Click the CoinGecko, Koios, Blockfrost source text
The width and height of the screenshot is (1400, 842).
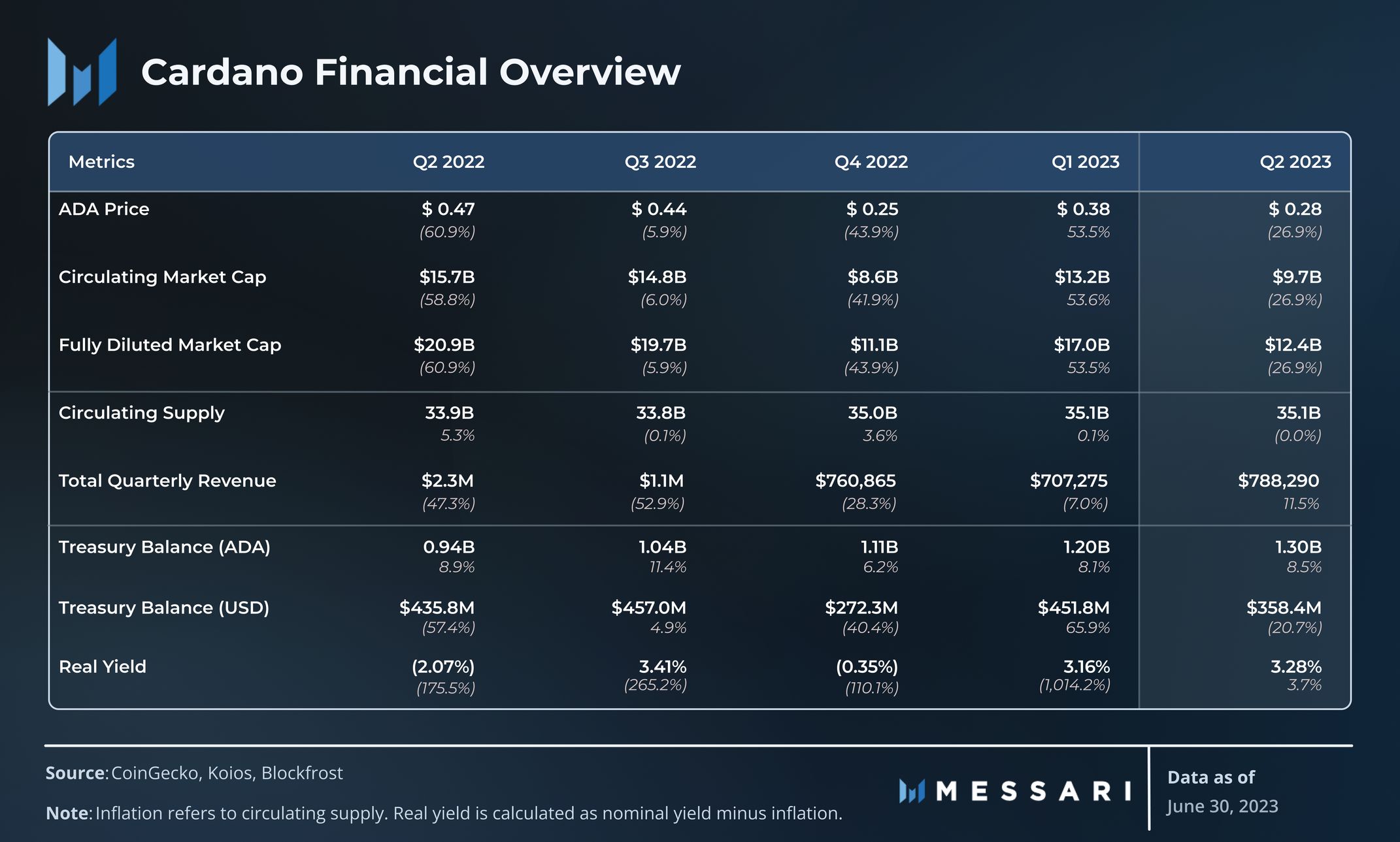pyautogui.click(x=227, y=773)
